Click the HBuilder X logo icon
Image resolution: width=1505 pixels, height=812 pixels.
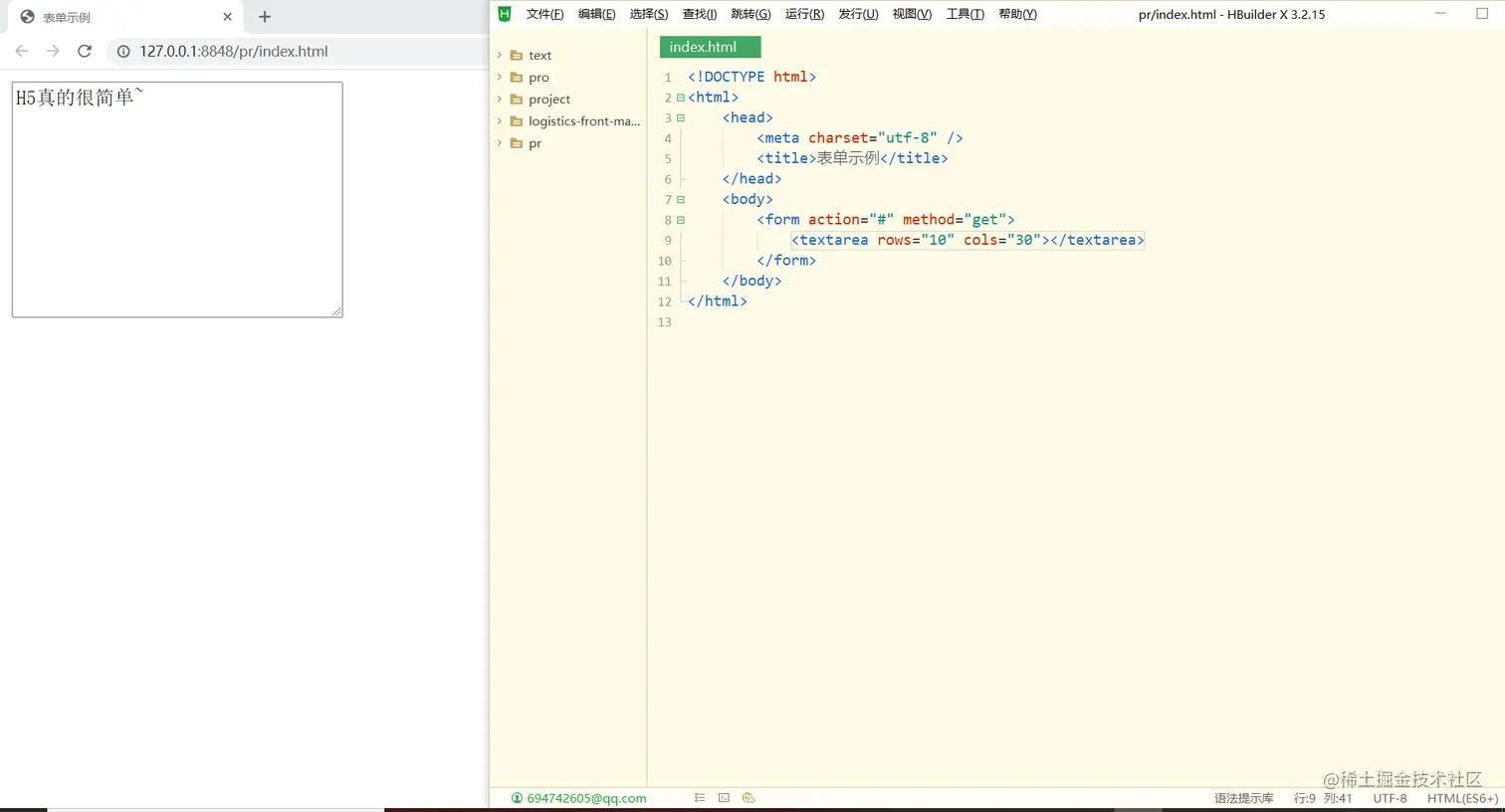(505, 14)
